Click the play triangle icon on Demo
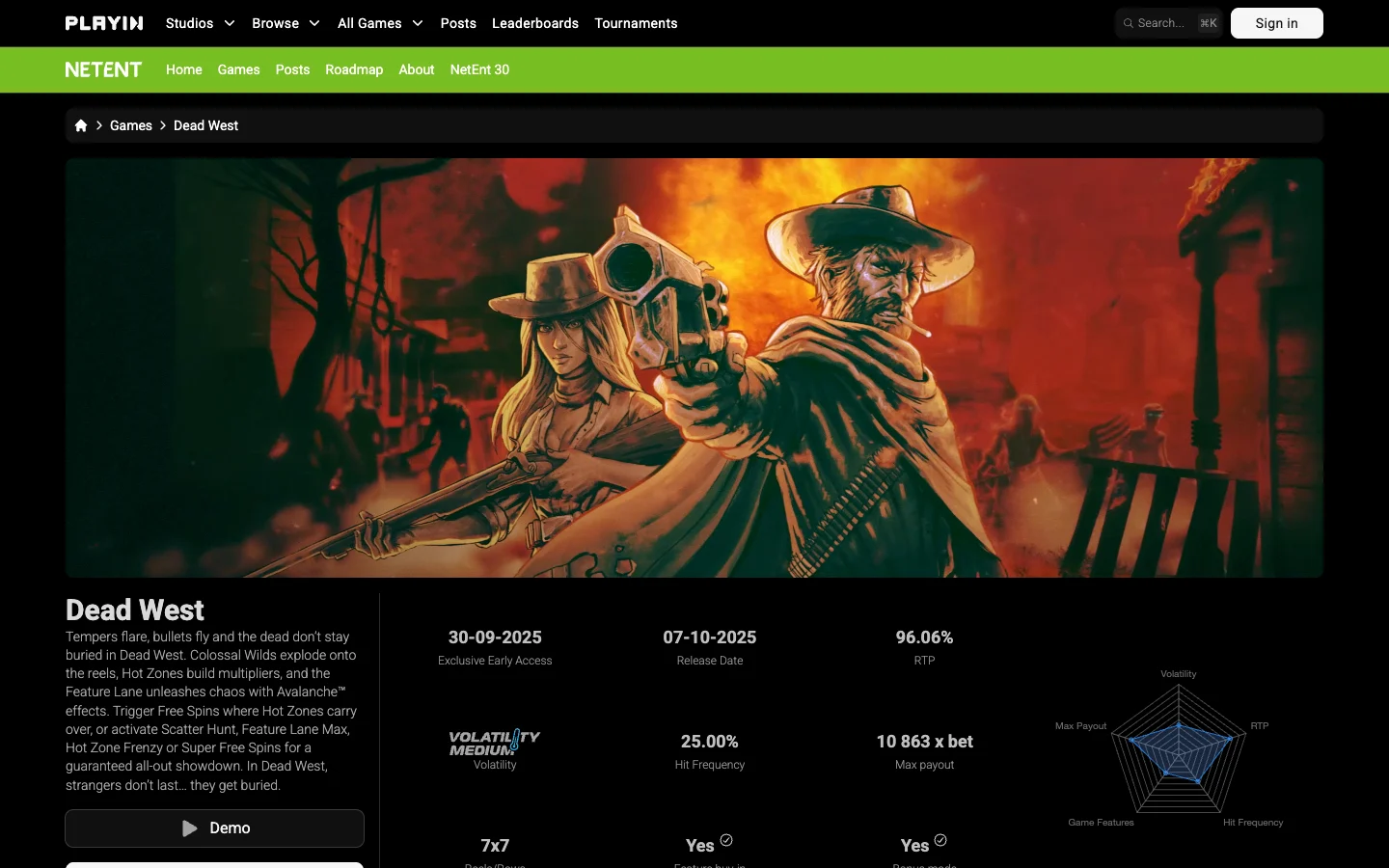 [x=190, y=828]
